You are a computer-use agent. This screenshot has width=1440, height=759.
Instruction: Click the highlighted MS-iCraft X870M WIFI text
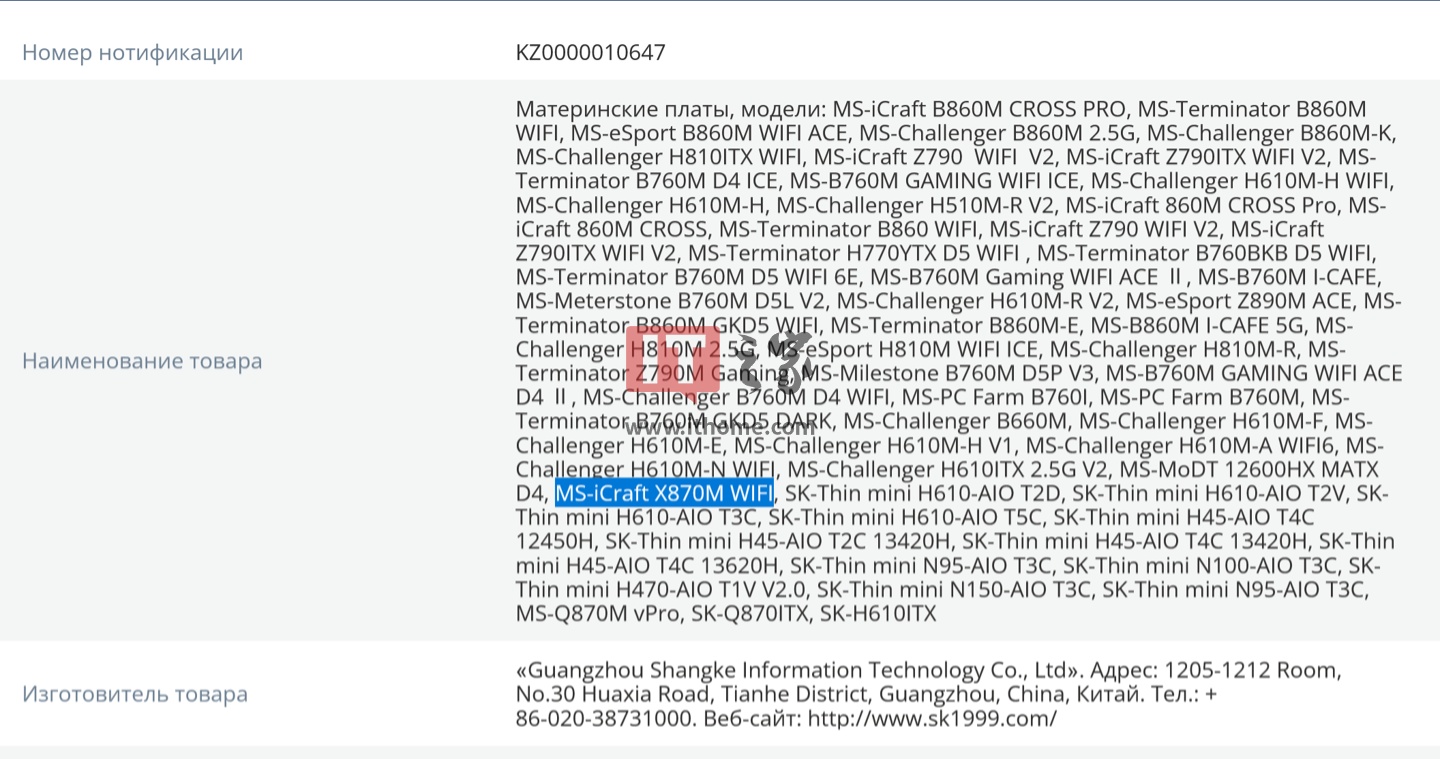tap(664, 493)
